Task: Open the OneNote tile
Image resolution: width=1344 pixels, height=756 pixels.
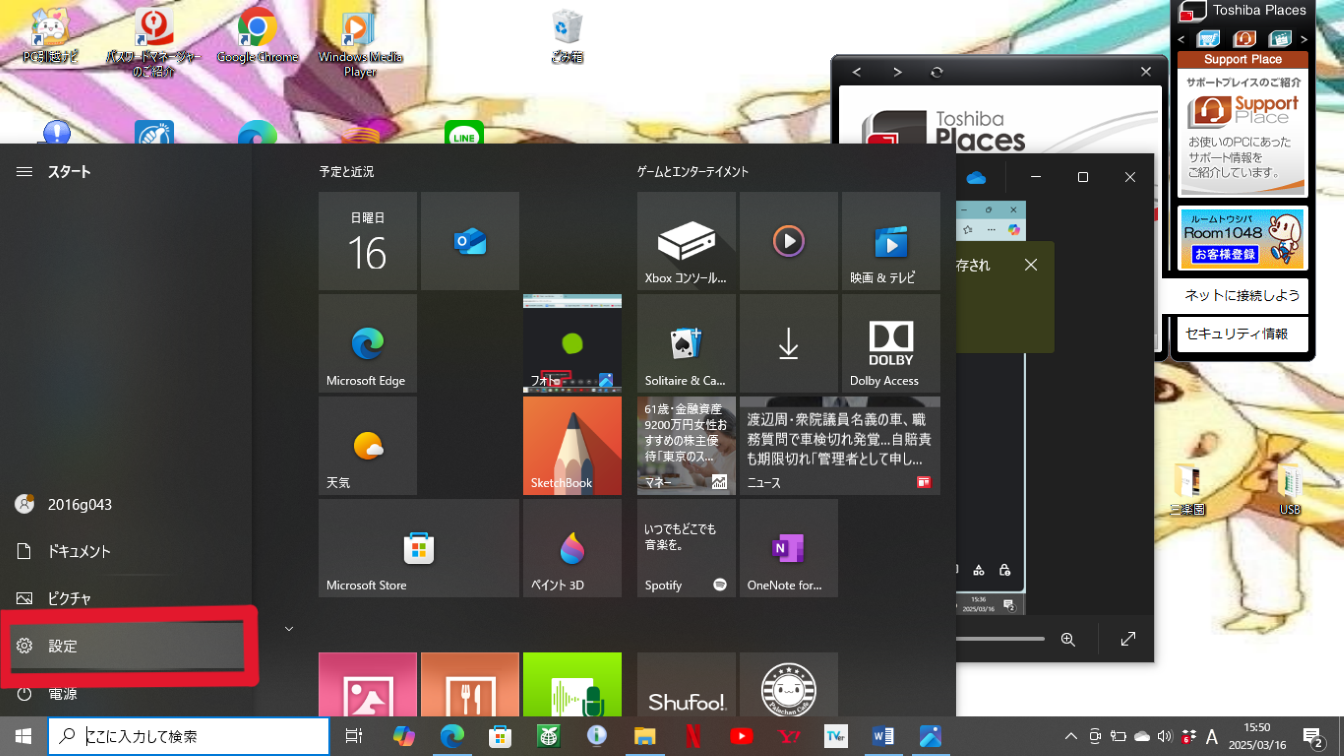Action: [x=788, y=548]
